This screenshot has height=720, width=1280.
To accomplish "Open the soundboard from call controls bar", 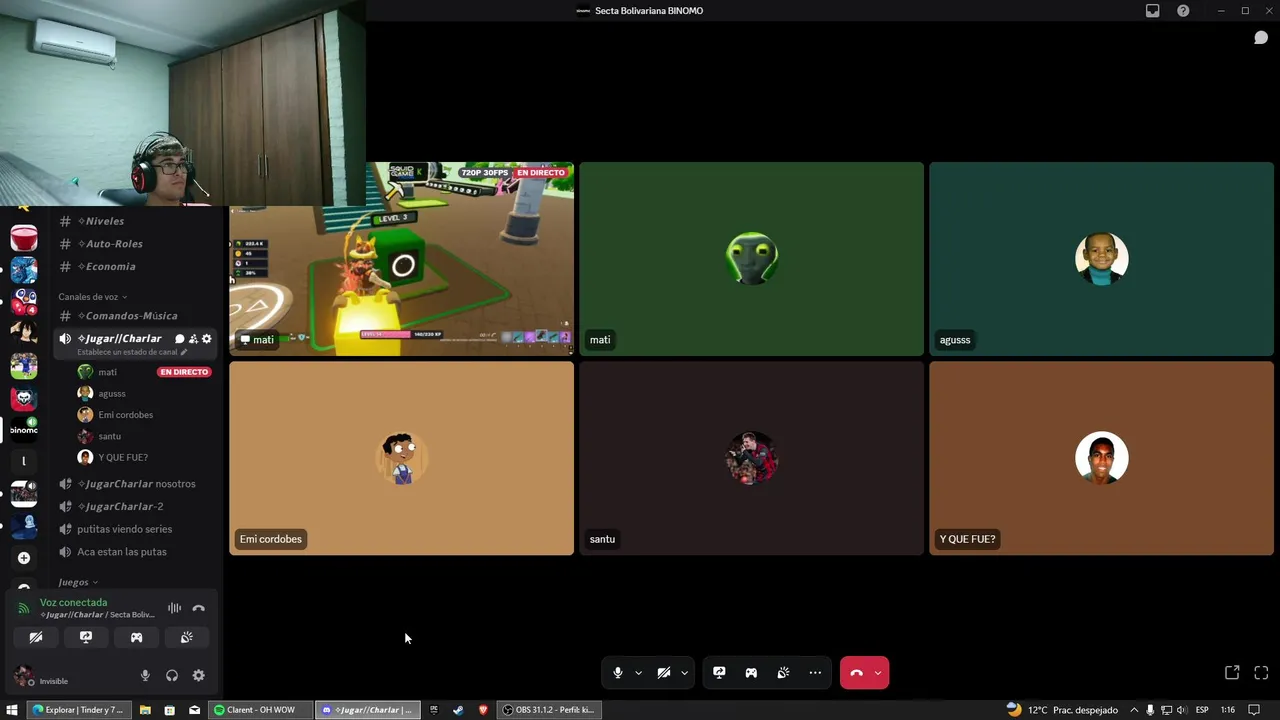I will coord(783,673).
